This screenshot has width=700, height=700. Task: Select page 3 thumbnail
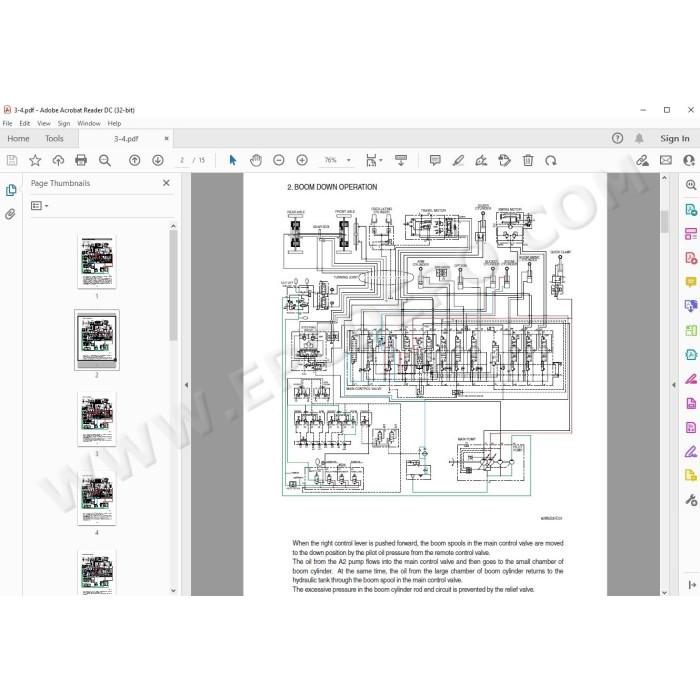coord(97,419)
